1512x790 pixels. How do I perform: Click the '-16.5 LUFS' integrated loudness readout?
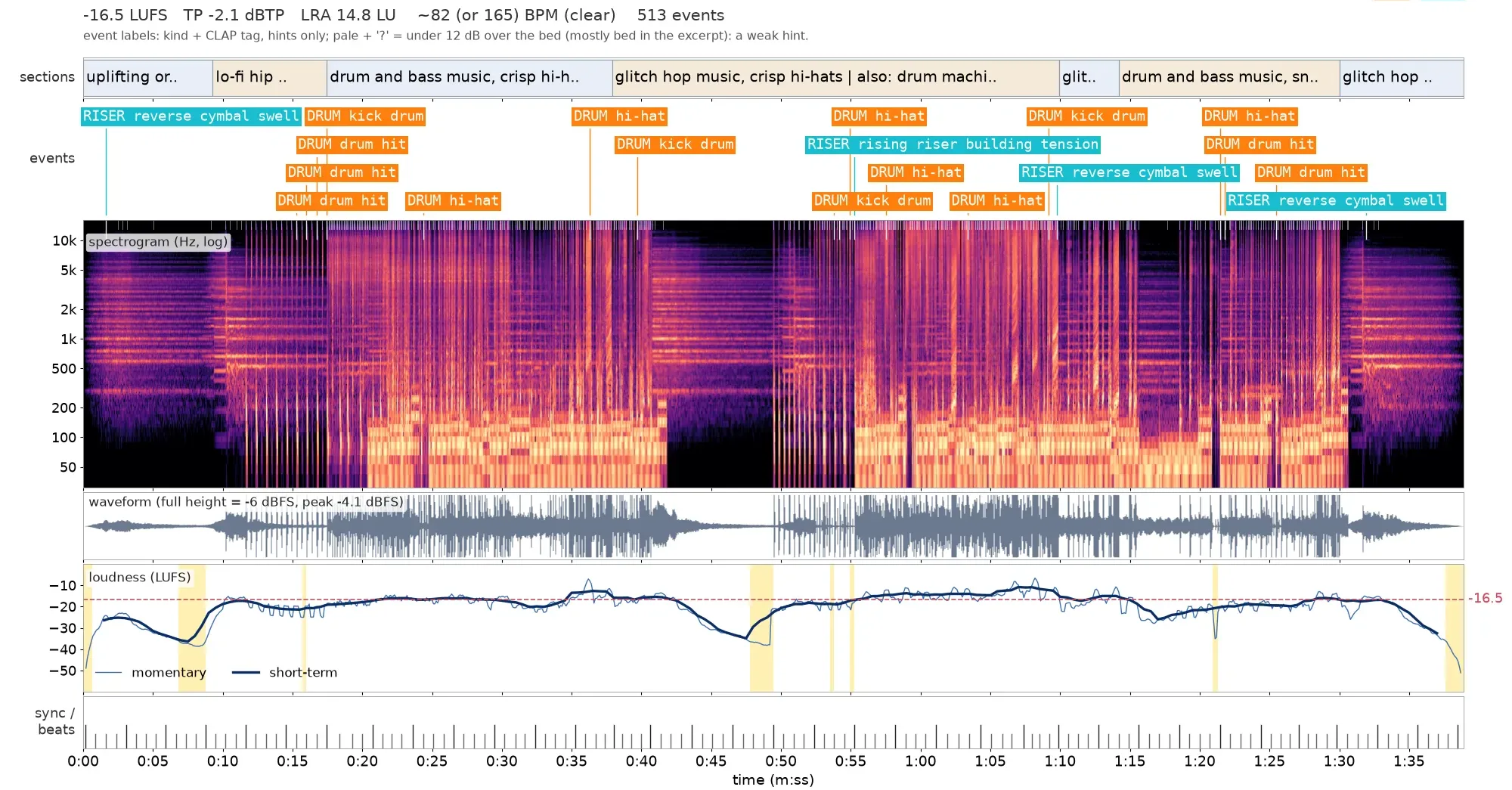(x=125, y=15)
